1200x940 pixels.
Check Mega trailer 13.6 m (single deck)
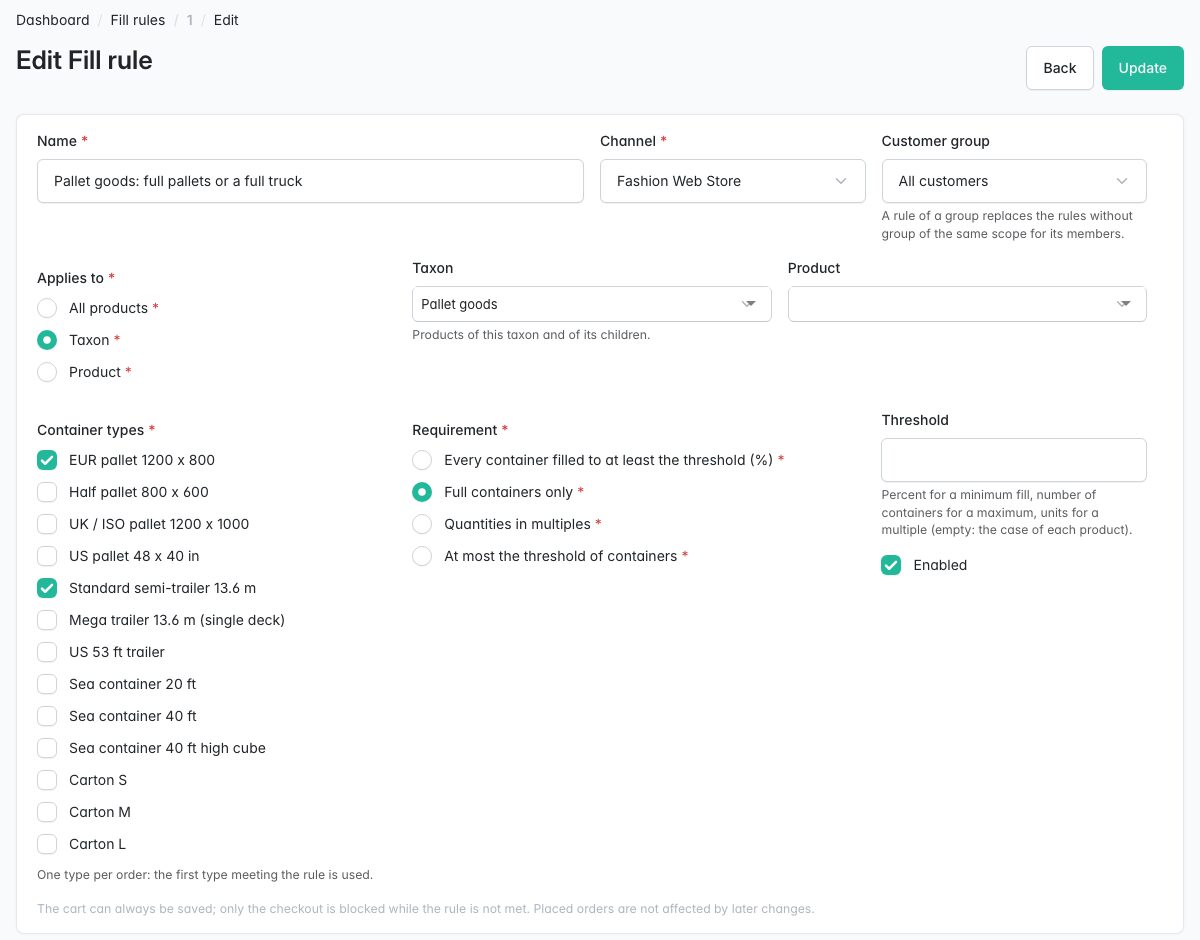(x=47, y=620)
